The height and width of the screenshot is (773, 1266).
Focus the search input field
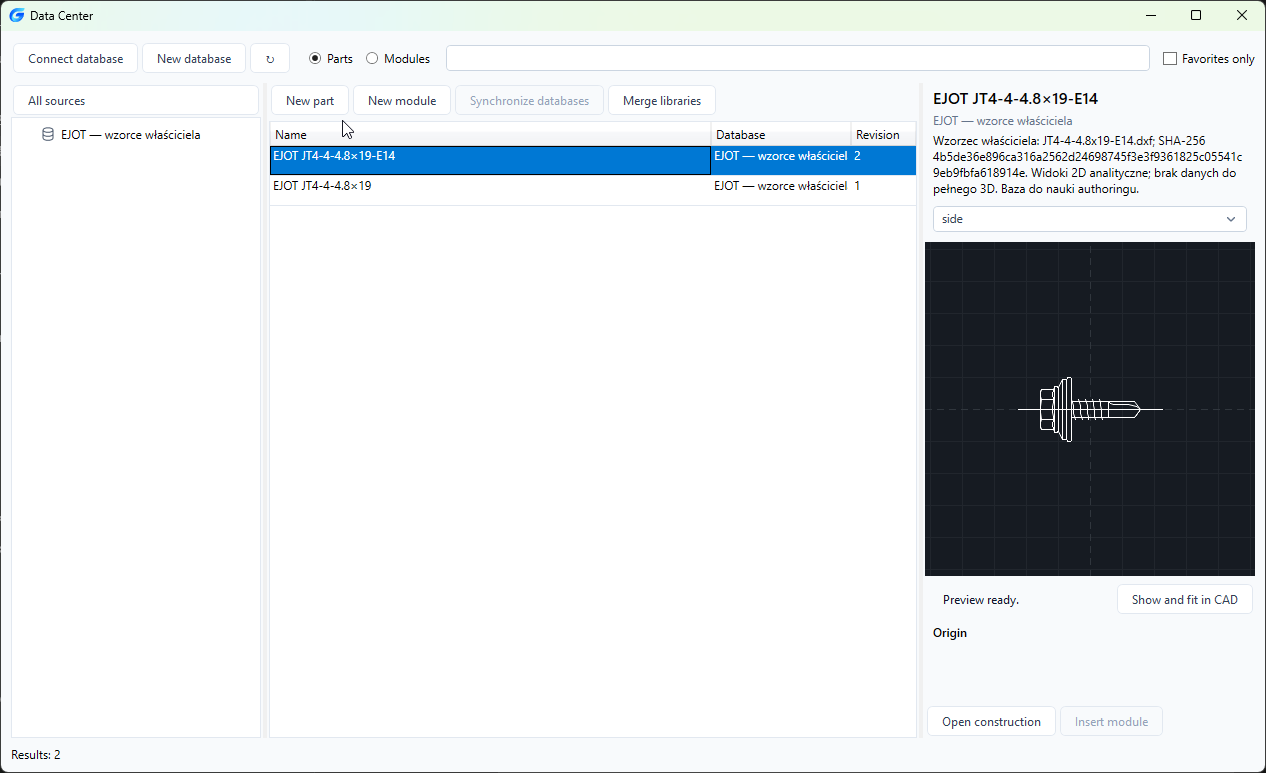[x=798, y=59]
